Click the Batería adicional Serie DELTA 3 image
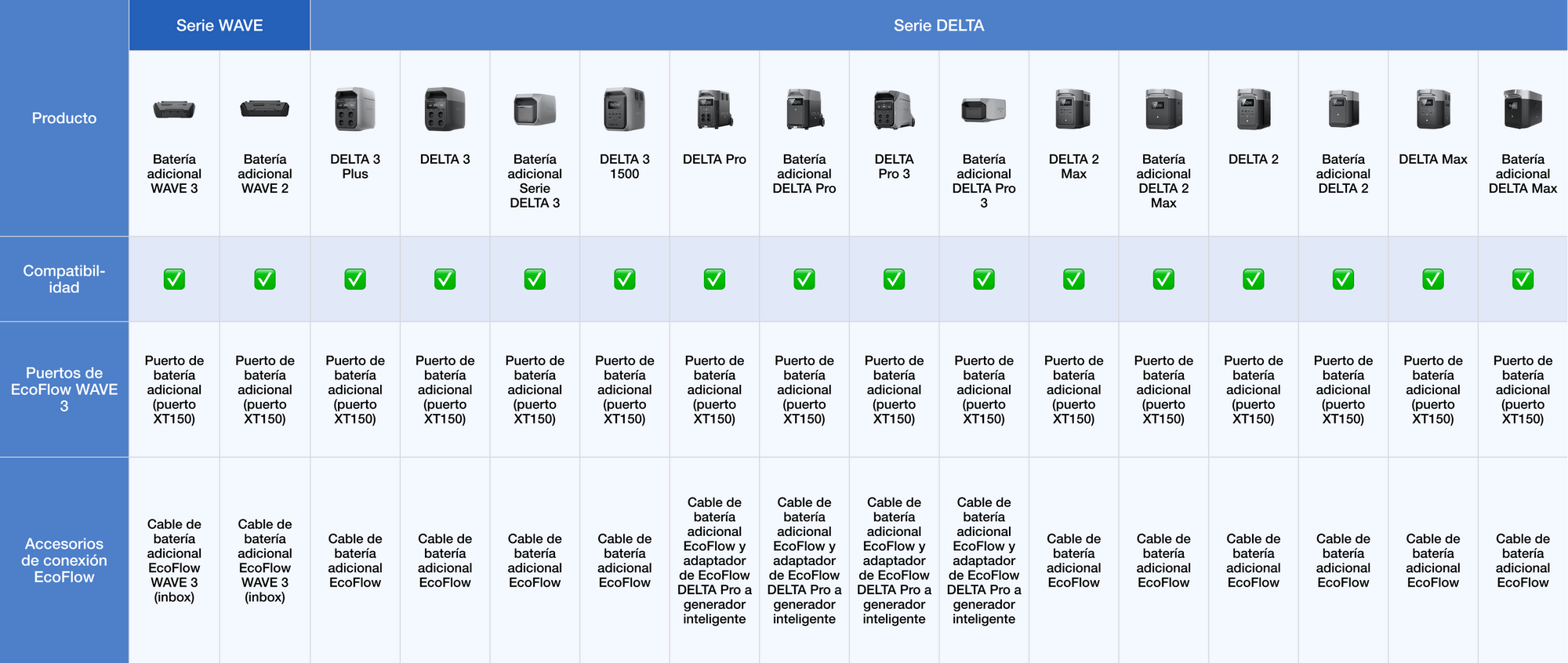1568x663 pixels. (535, 110)
